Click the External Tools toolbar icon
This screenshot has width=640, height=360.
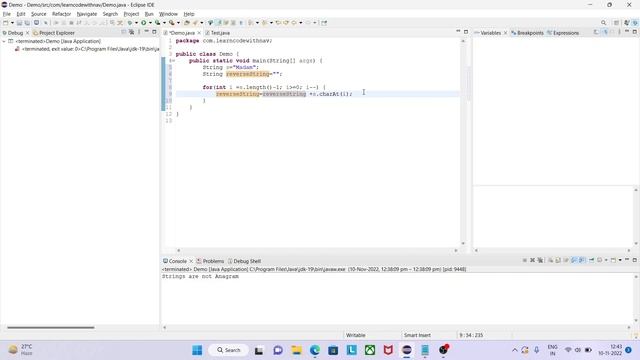tap(172, 23)
